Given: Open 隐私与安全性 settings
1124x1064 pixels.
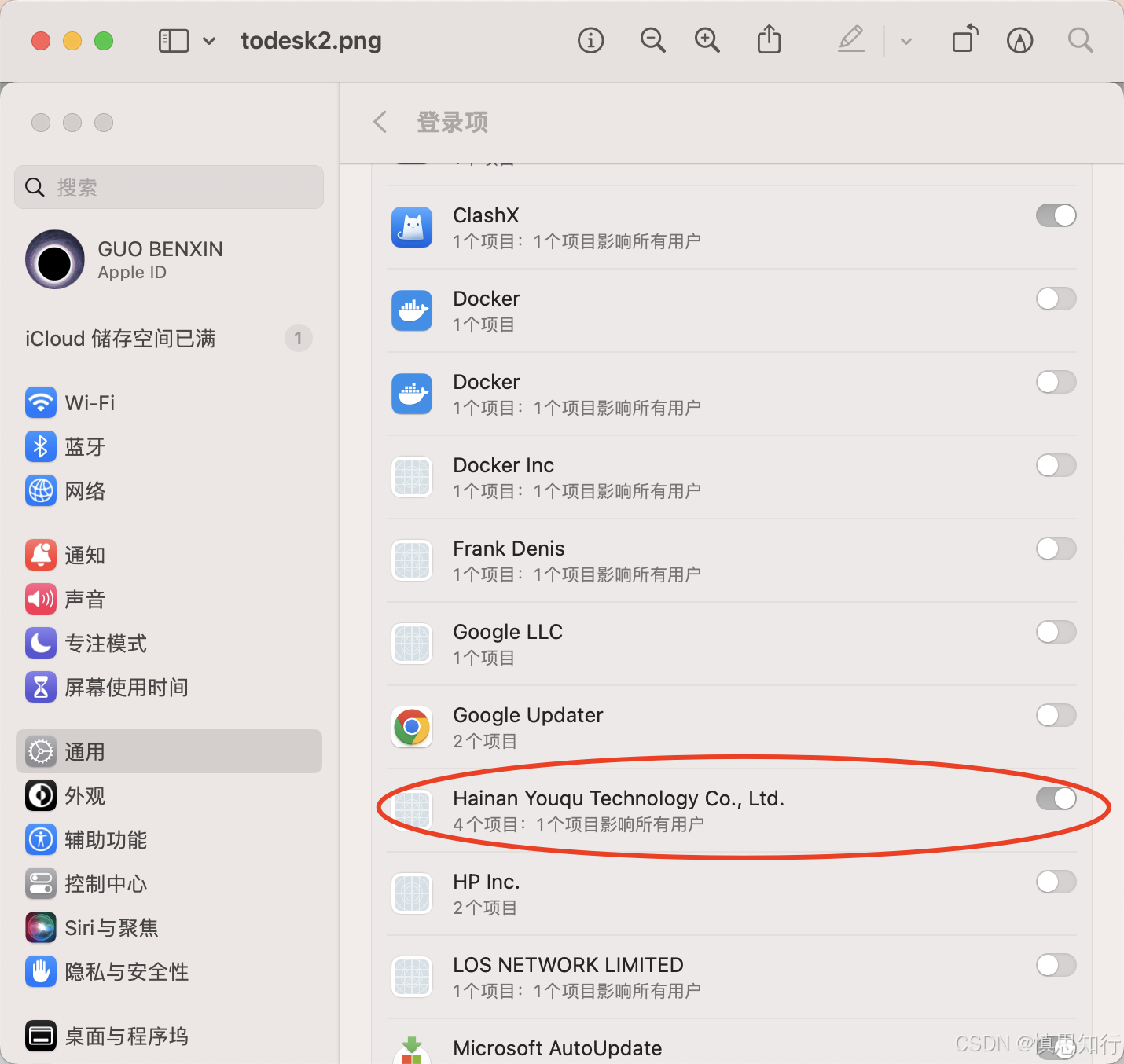Looking at the screenshot, I should point(169,972).
